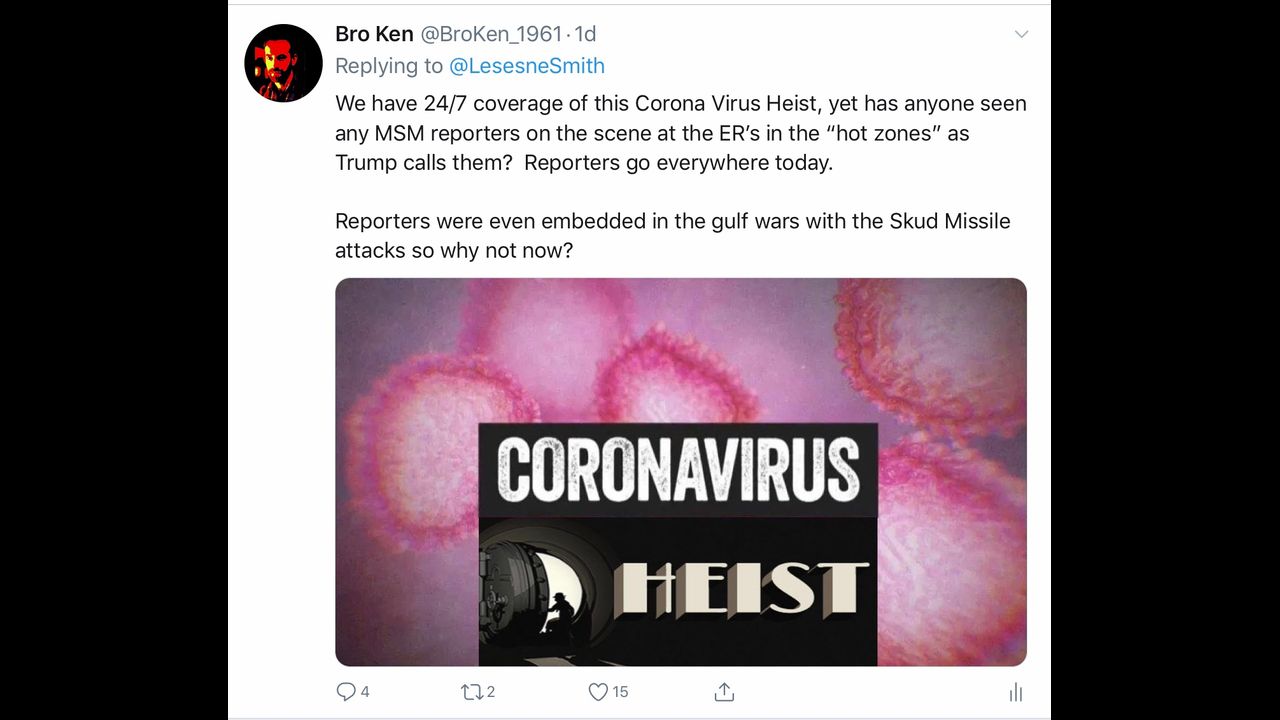This screenshot has width=1280, height=720.
Task: Like the tweet with the heart icon
Action: click(598, 691)
